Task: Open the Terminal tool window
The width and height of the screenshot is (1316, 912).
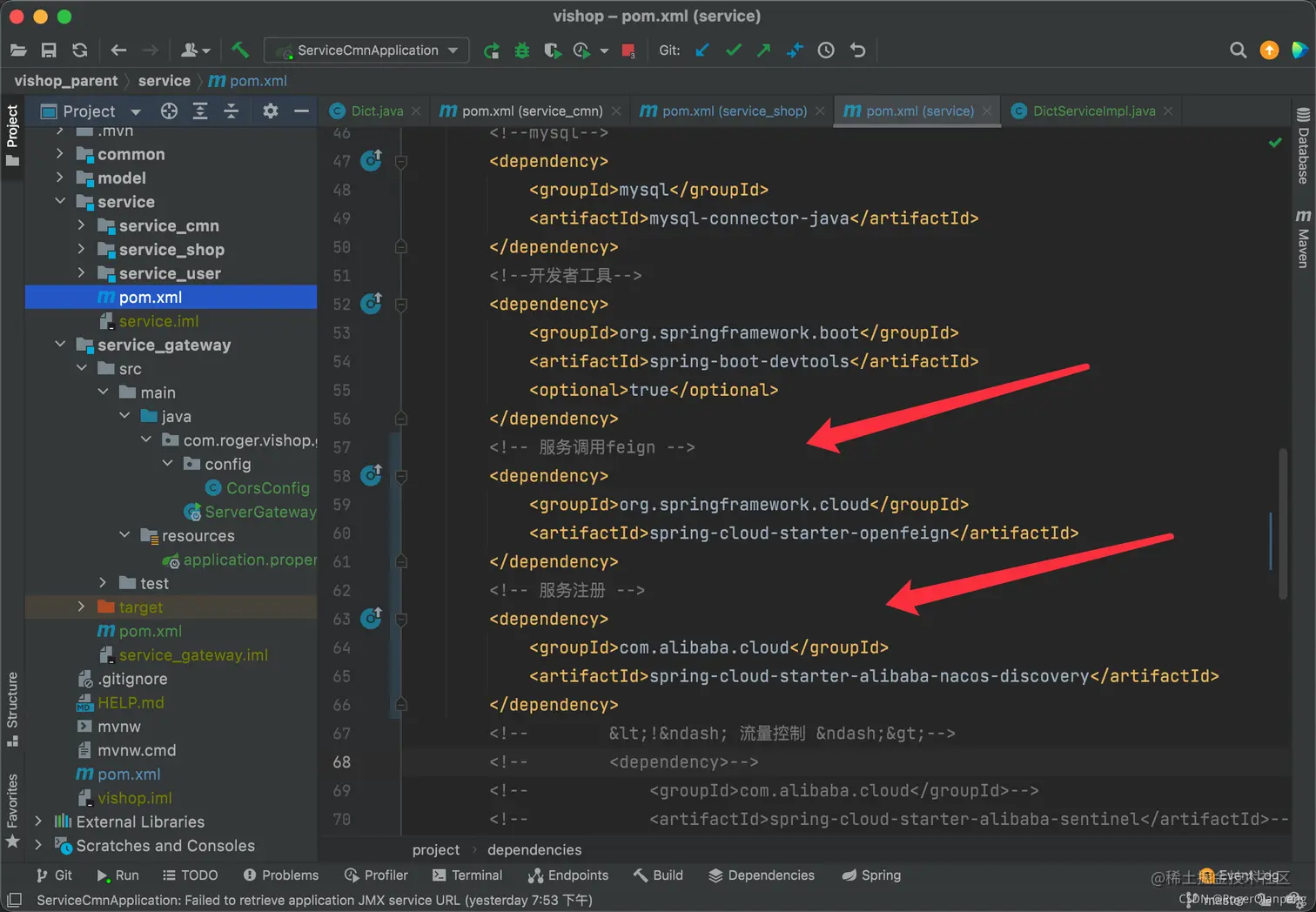Action: coord(467,875)
